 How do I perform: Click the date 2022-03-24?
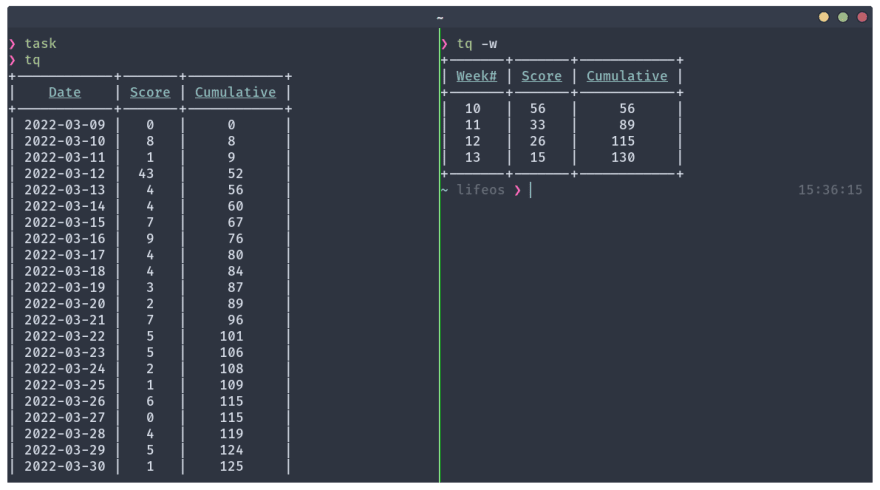(65, 369)
